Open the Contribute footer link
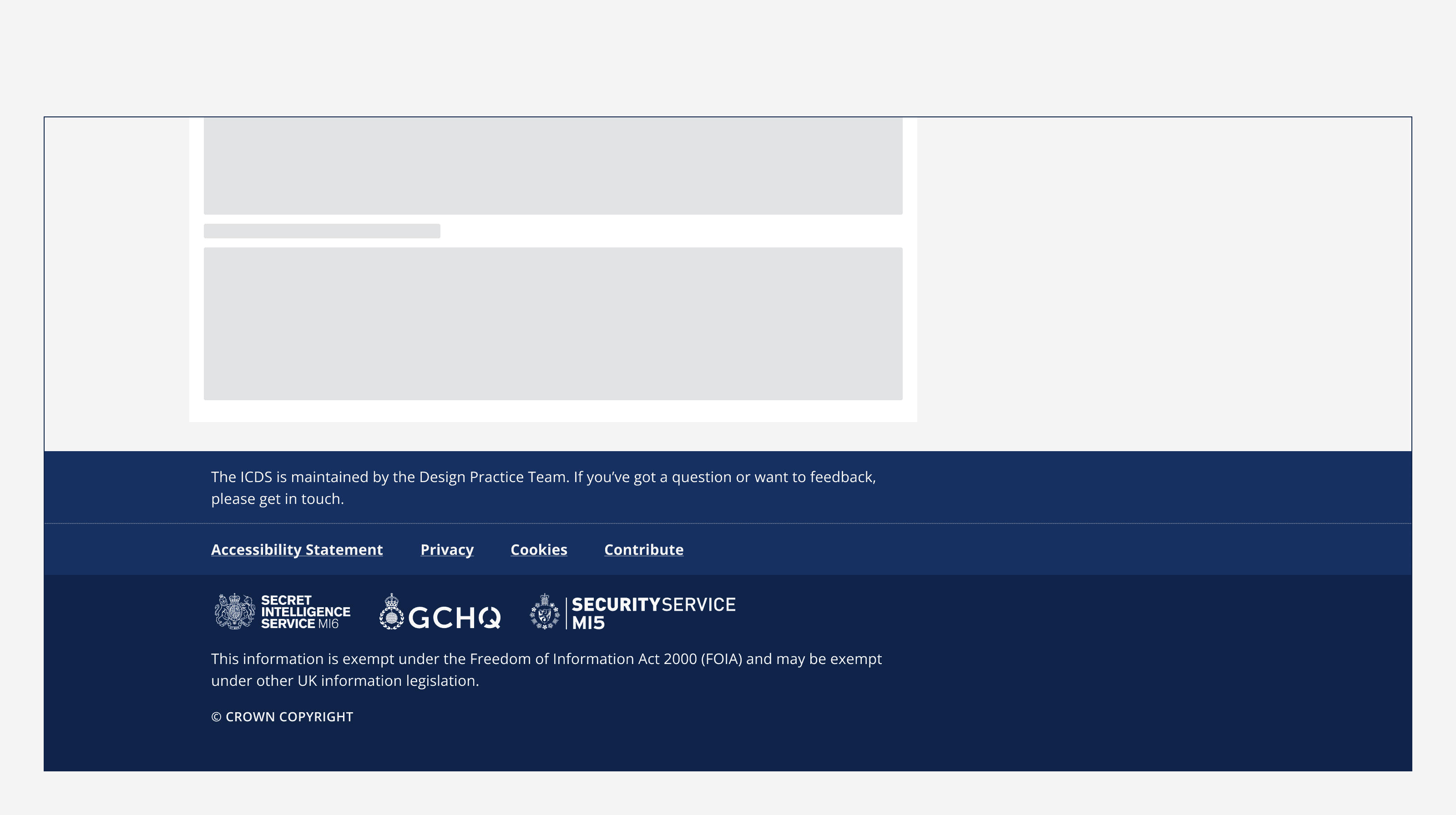1456x815 pixels. tap(644, 549)
